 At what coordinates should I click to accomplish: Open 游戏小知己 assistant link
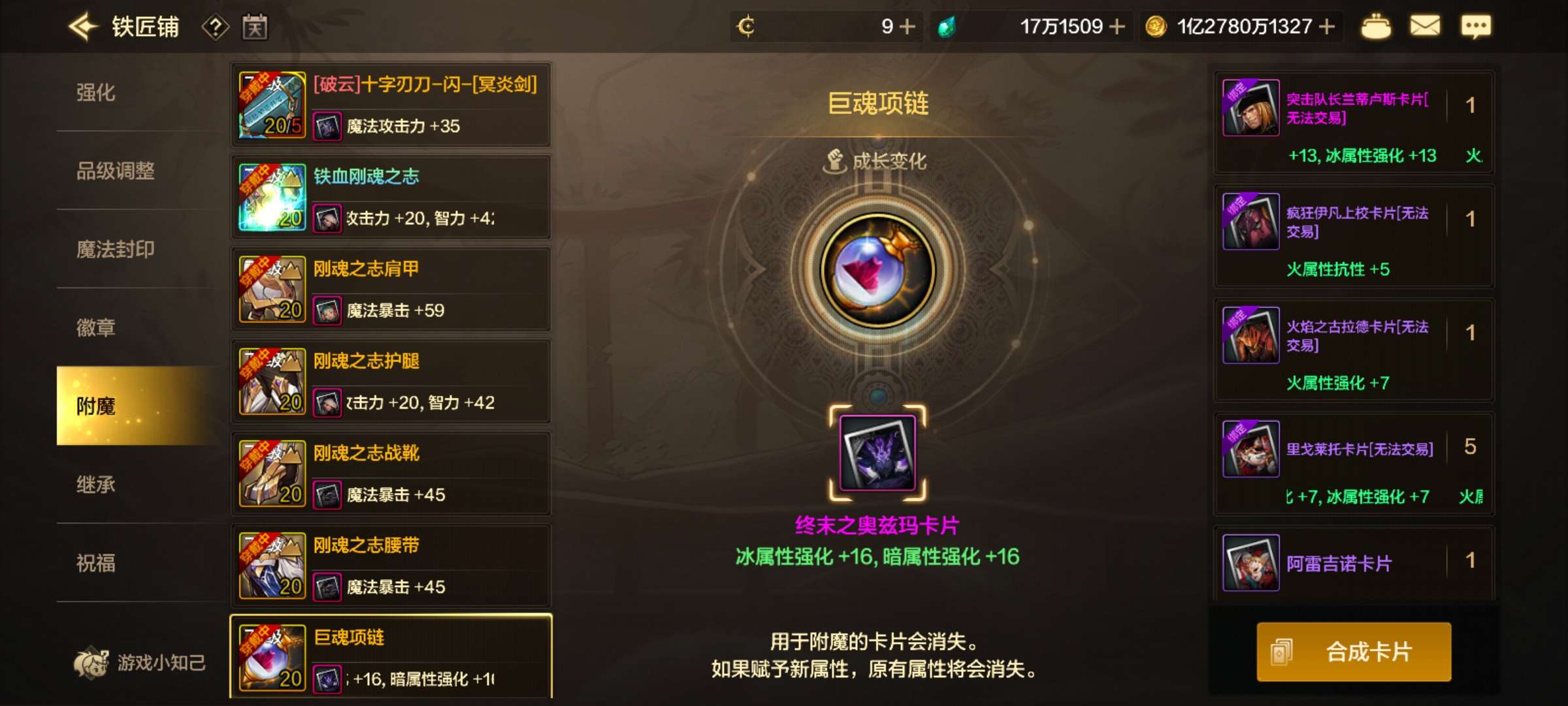(140, 662)
